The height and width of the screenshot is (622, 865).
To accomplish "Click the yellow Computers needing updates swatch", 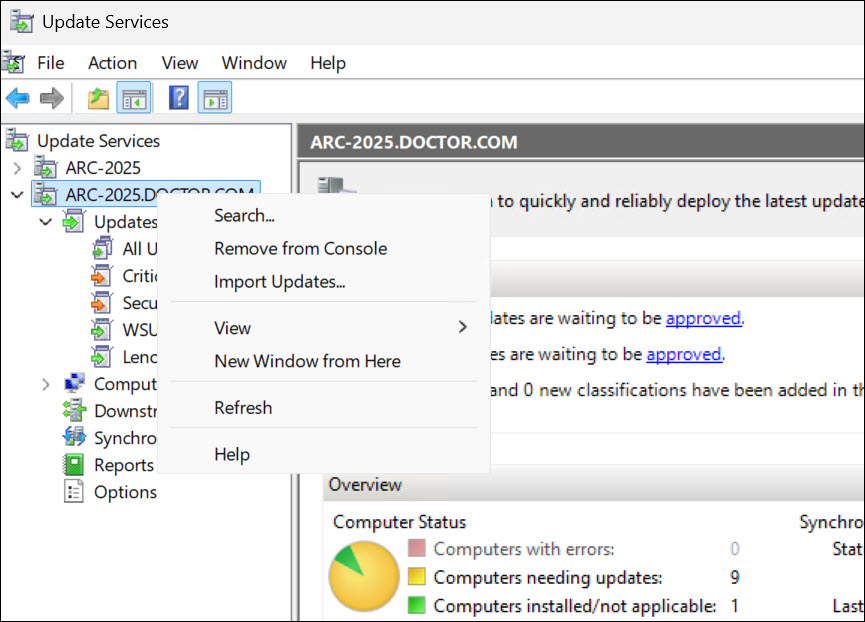I will [x=417, y=577].
